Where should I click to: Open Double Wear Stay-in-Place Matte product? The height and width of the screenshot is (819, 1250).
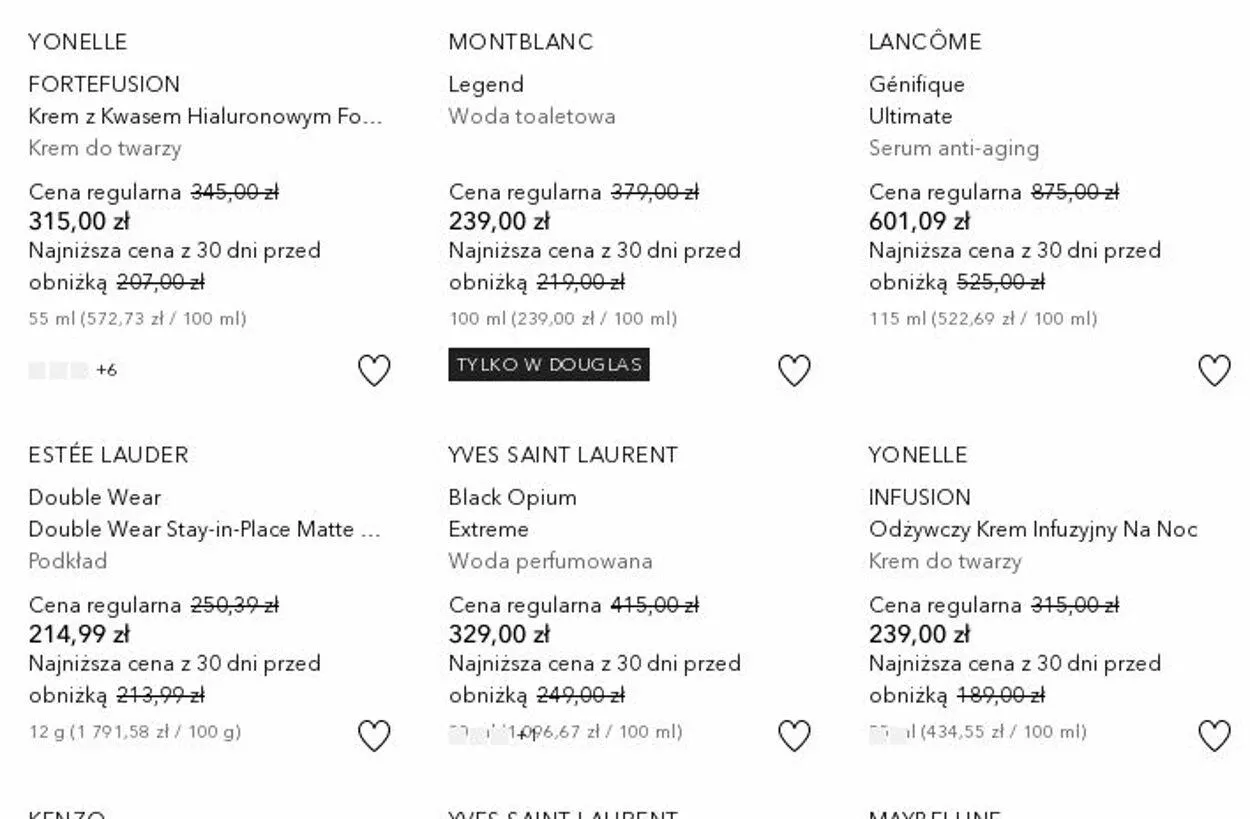click(x=204, y=529)
